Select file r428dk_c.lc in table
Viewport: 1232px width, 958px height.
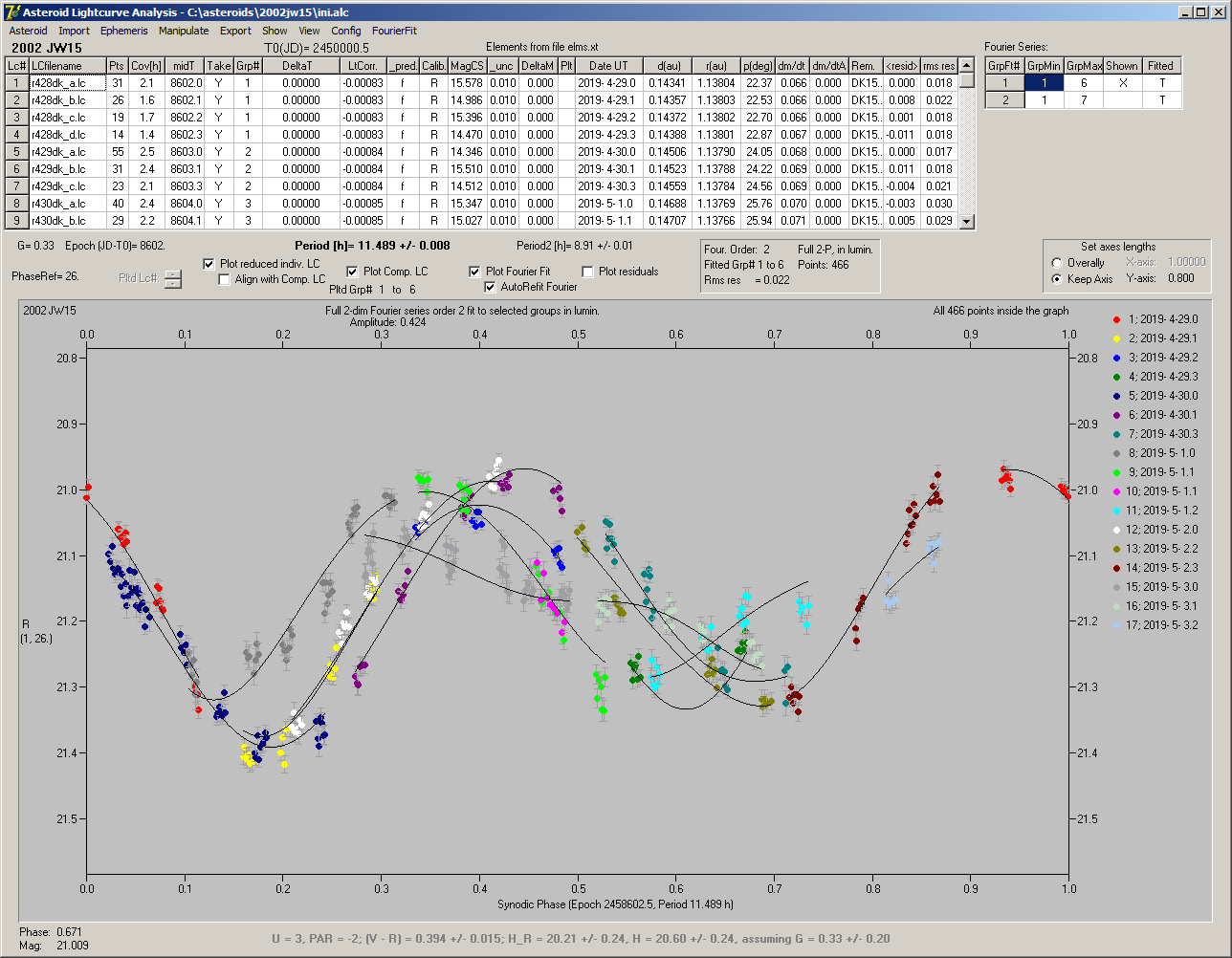[x=67, y=118]
